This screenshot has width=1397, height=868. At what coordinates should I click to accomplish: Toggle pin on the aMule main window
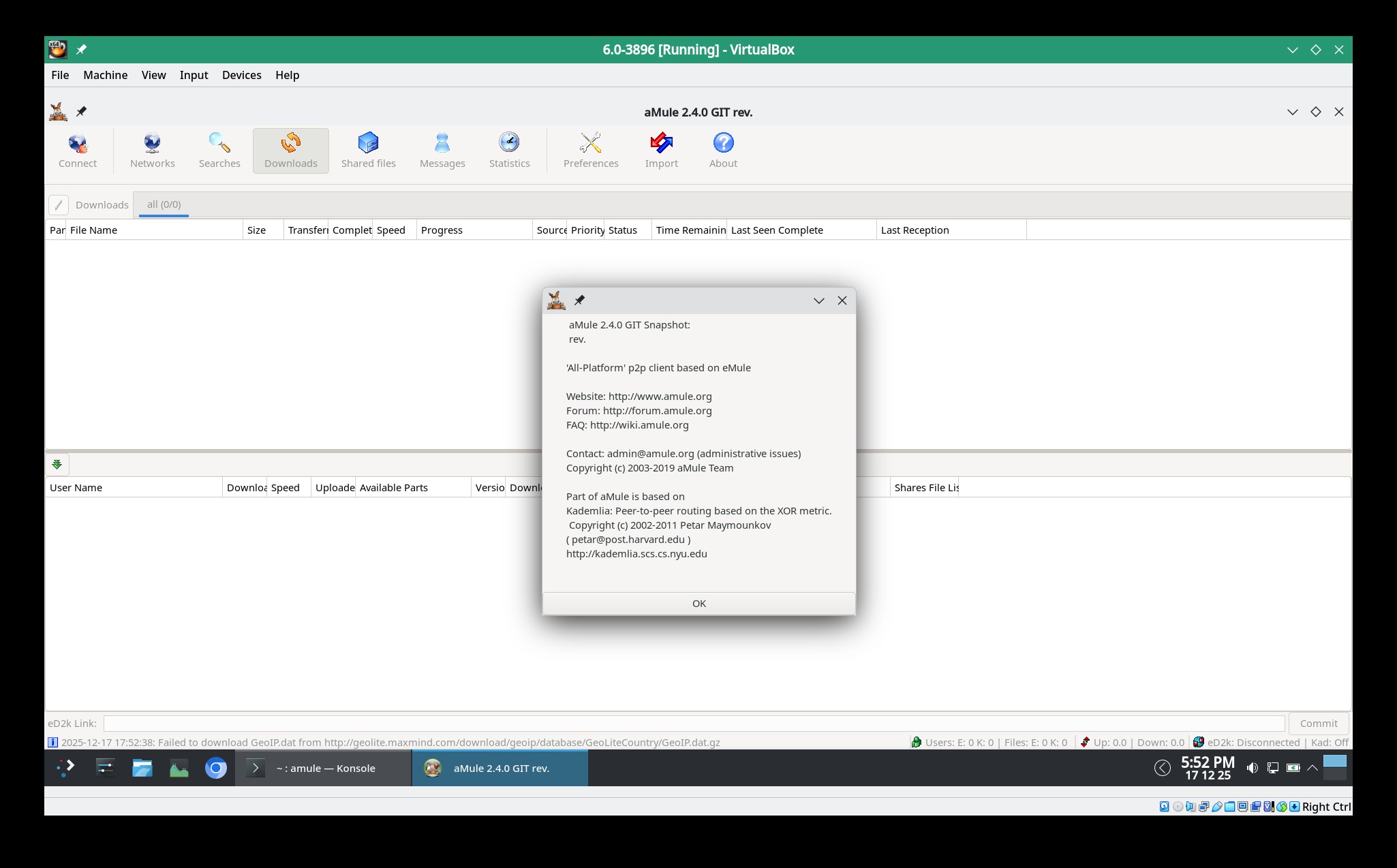point(81,112)
